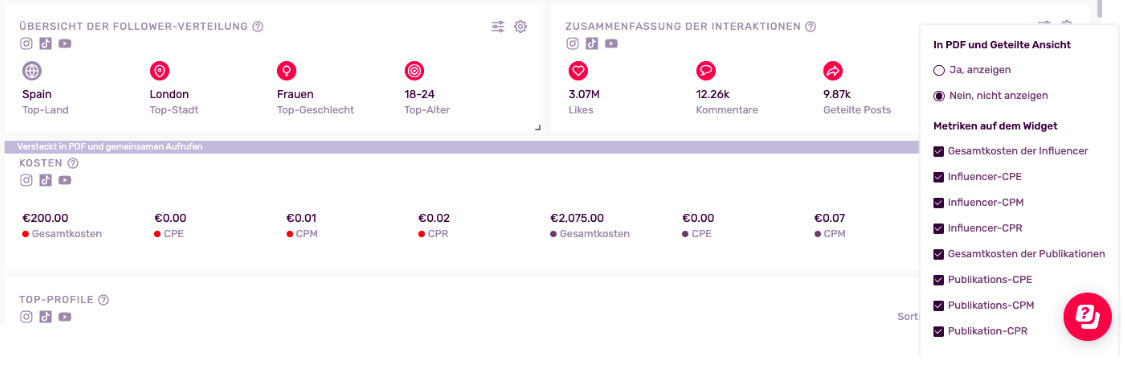
Task: Select 'Nein, nicht anzeigen' radio option
Action: coord(938,95)
